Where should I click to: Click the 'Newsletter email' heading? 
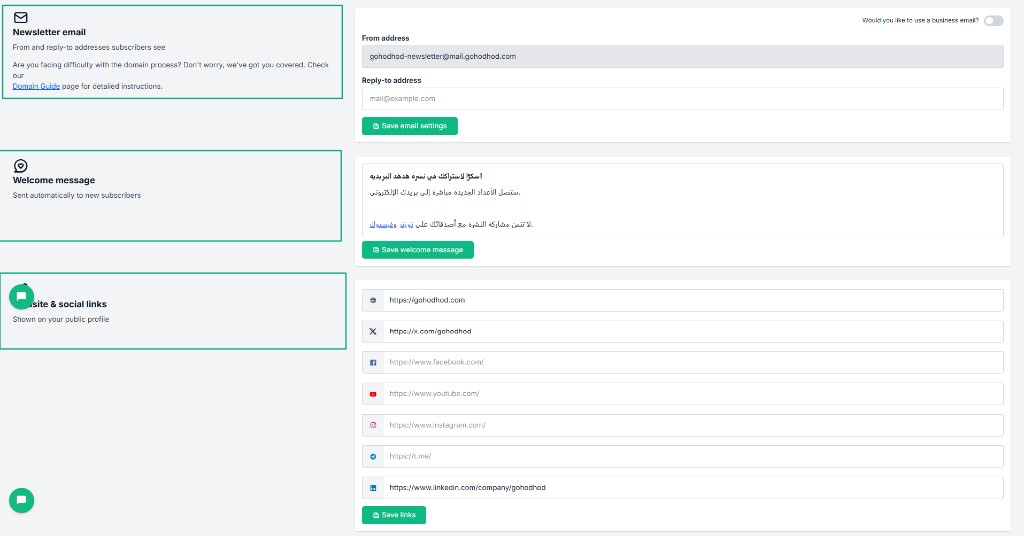[49, 32]
